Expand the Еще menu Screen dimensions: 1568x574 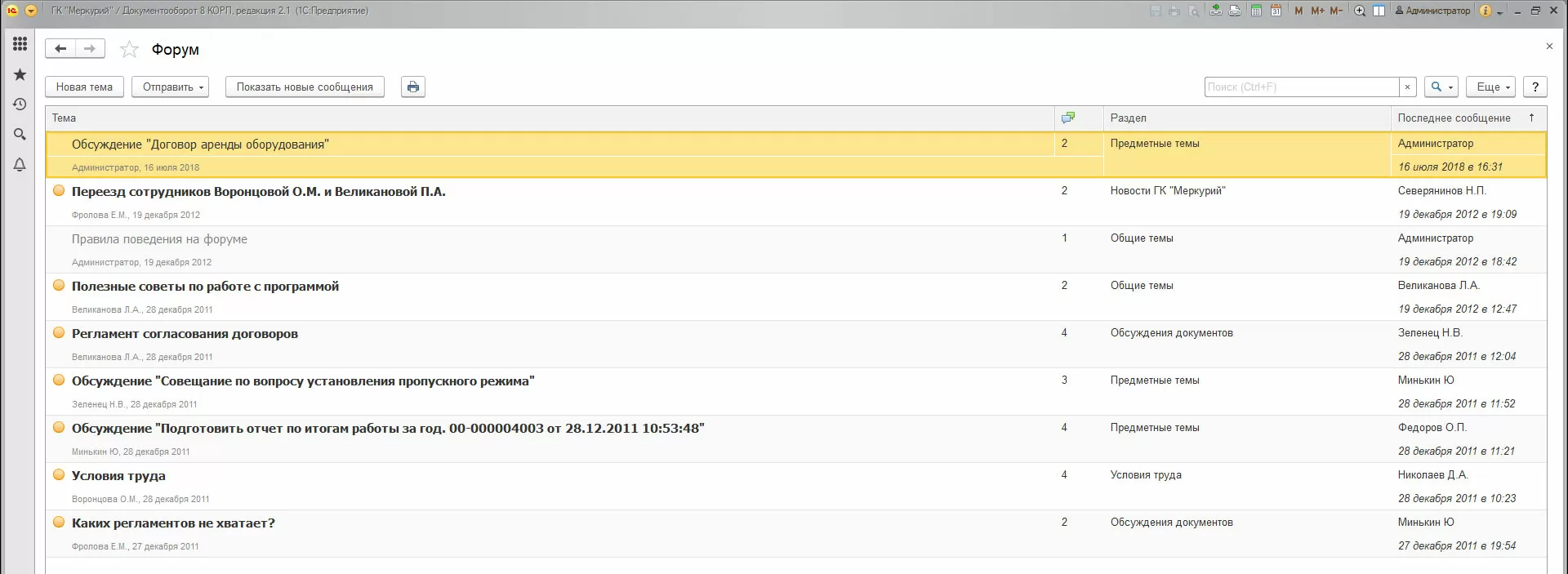pos(1490,87)
